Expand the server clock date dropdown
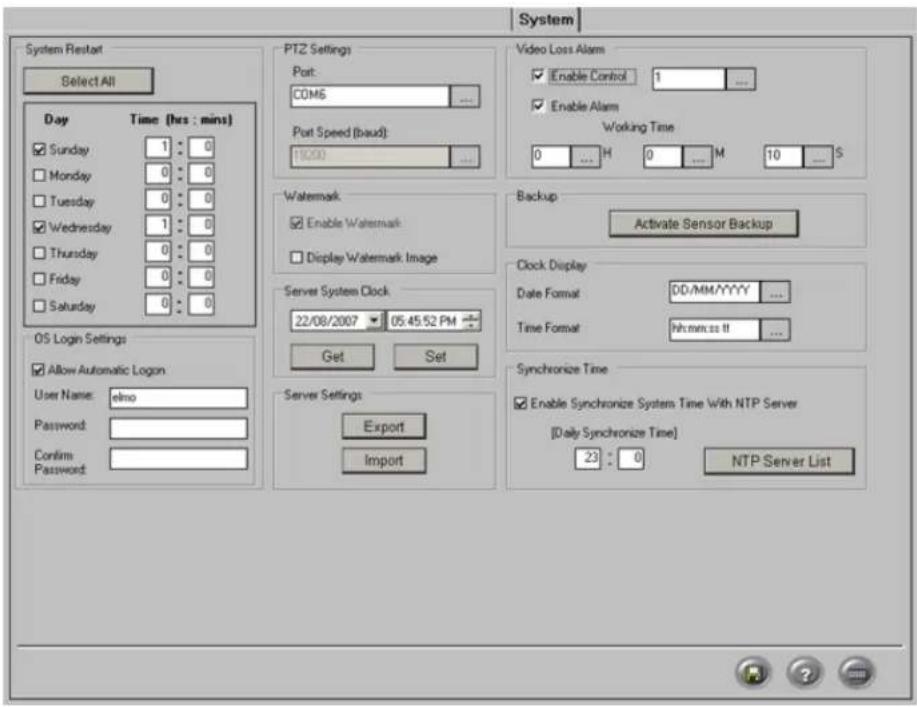 point(374,320)
